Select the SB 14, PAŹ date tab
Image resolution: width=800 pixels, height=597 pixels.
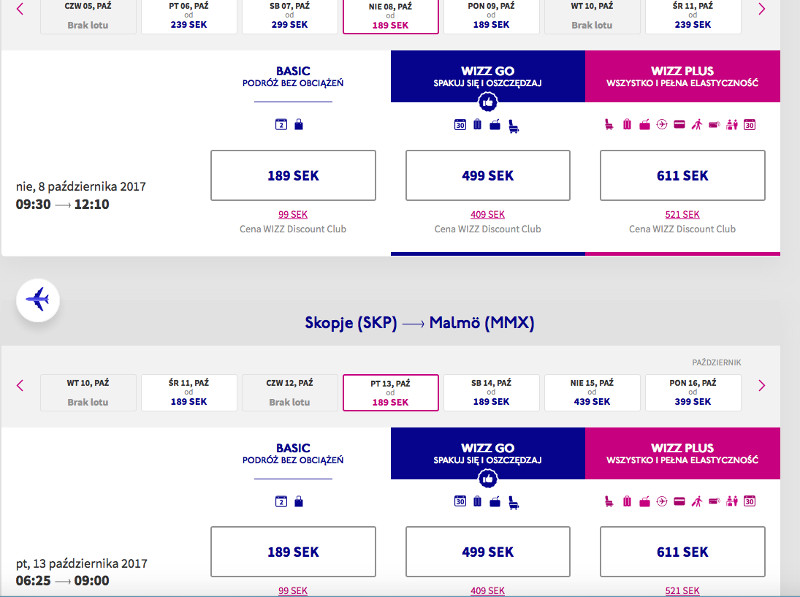tap(491, 392)
